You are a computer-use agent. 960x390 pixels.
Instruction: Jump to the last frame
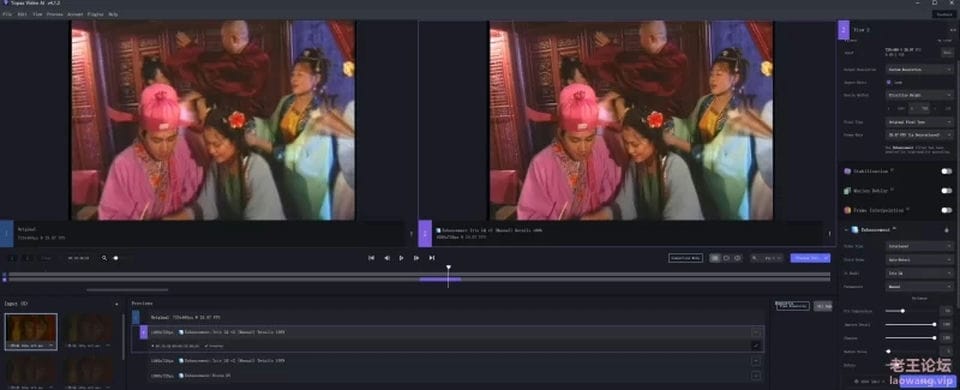432,258
